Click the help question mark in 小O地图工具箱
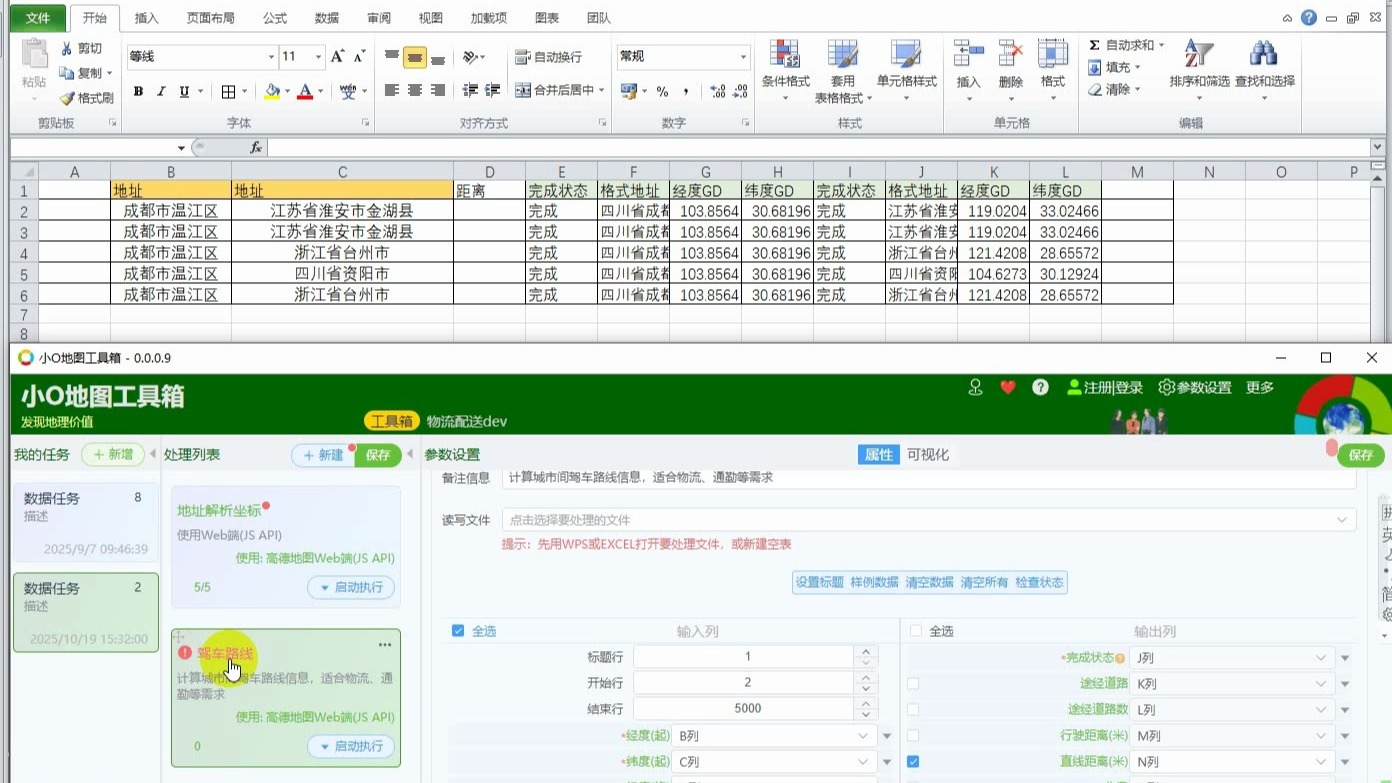Image resolution: width=1392 pixels, height=783 pixels. [x=1040, y=387]
